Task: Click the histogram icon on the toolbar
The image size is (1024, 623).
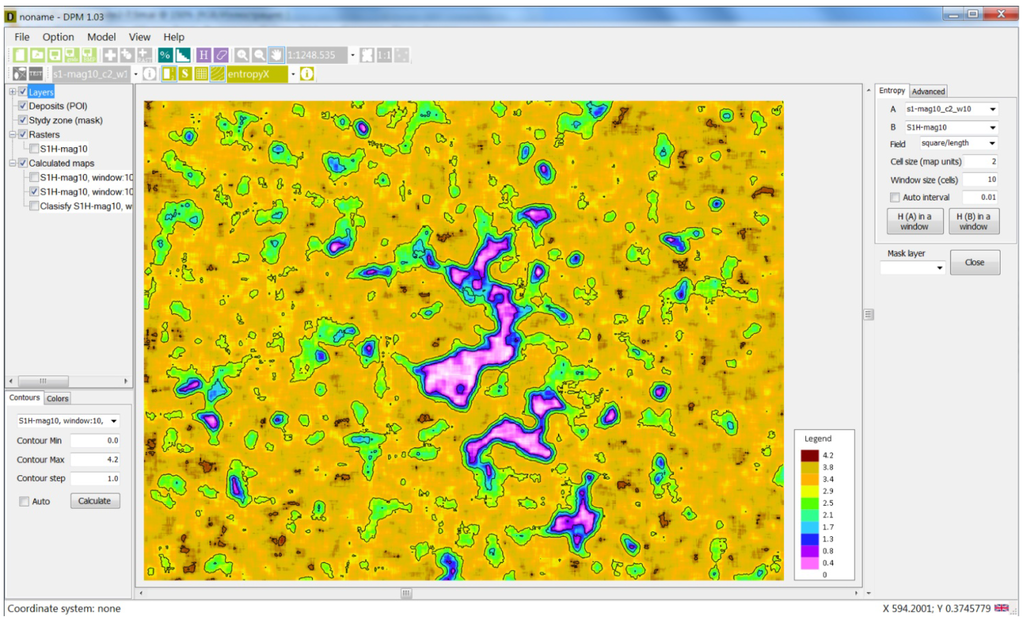Action: [x=184, y=54]
